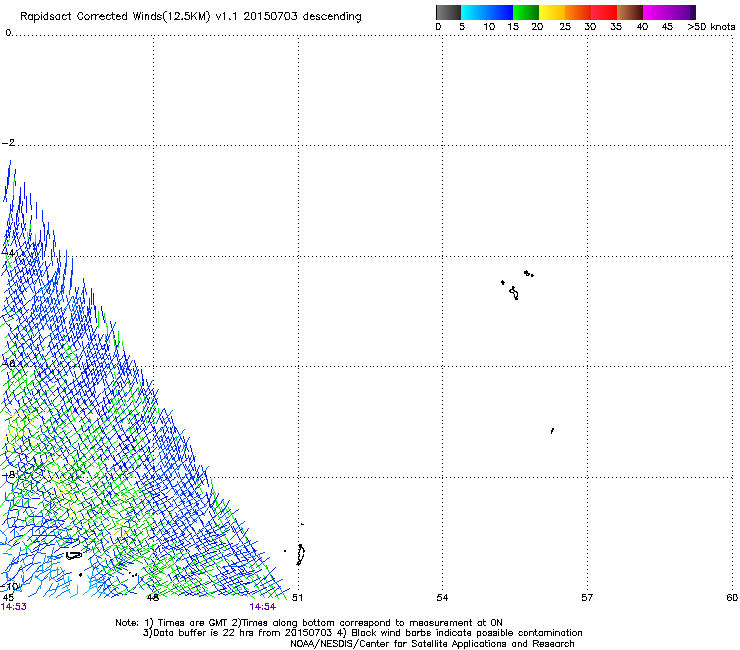Click the island cluster between 54 and 57
This screenshot has width=740, height=650.
(517, 285)
